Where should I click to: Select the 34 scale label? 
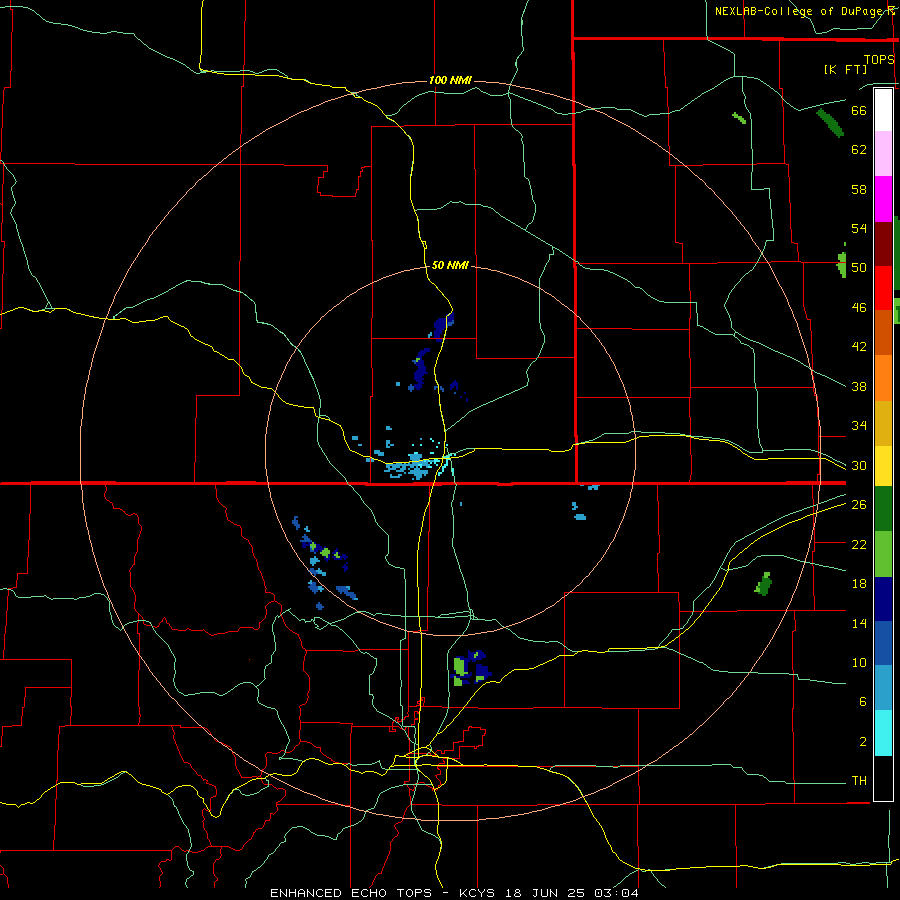point(859,426)
